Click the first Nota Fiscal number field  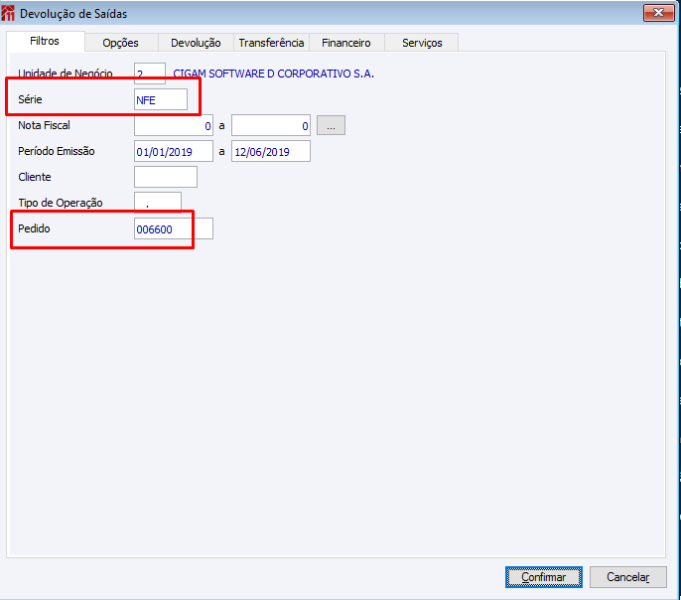(x=174, y=126)
